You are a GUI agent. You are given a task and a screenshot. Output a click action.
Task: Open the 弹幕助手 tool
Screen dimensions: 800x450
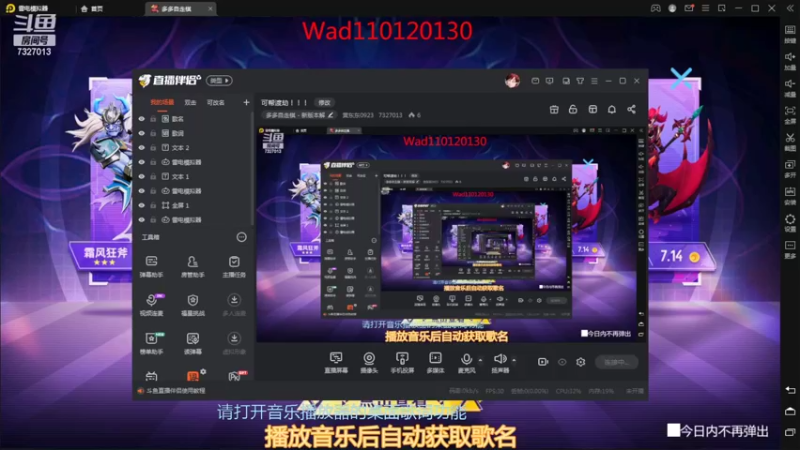click(152, 266)
